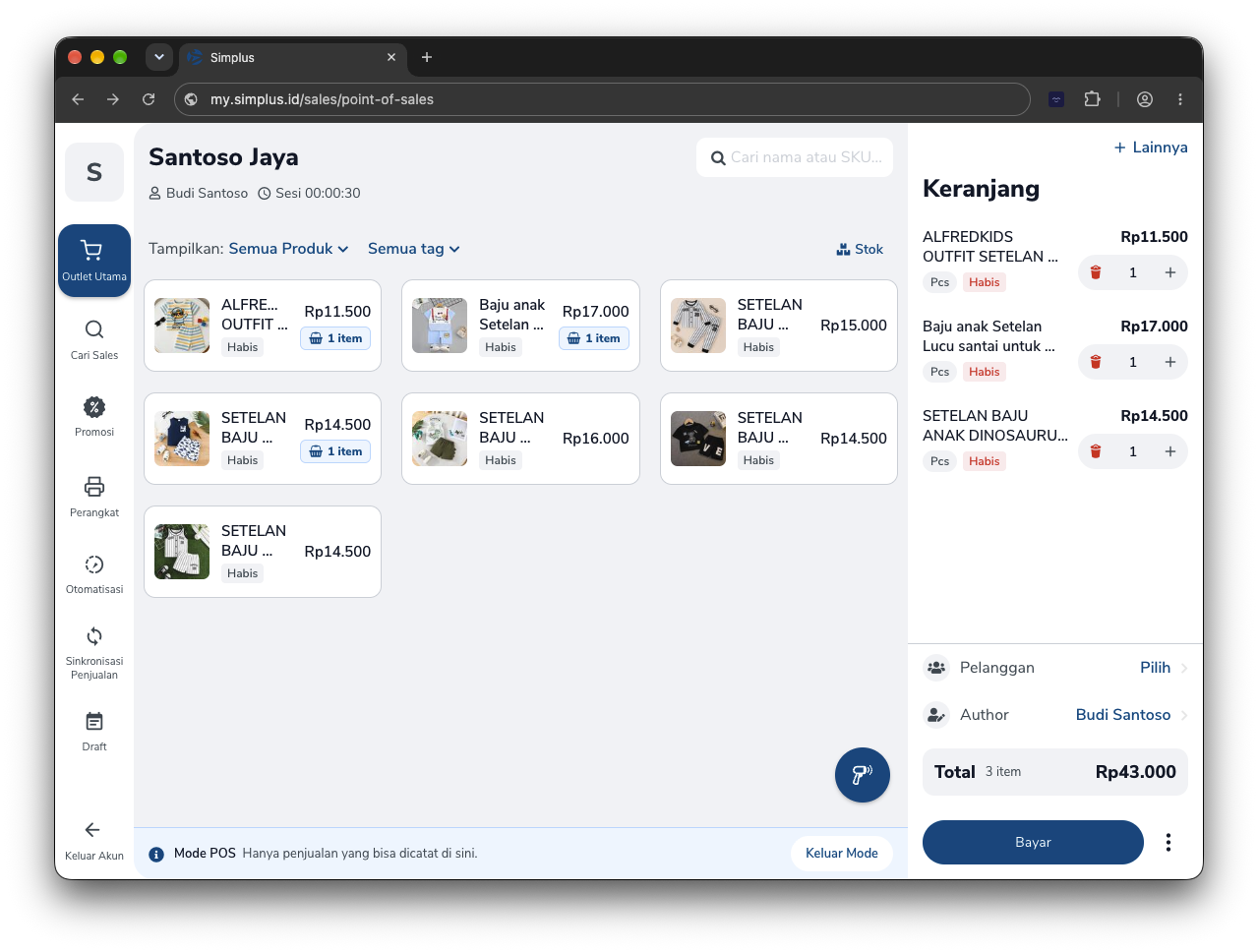
Task: Open browser tab list dropdown
Action: (x=159, y=57)
